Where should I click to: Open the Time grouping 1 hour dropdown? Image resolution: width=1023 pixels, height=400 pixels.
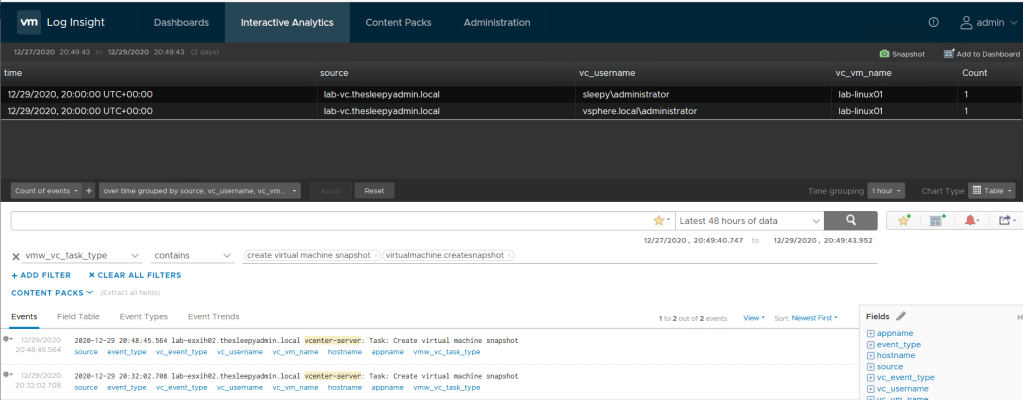click(x=886, y=190)
